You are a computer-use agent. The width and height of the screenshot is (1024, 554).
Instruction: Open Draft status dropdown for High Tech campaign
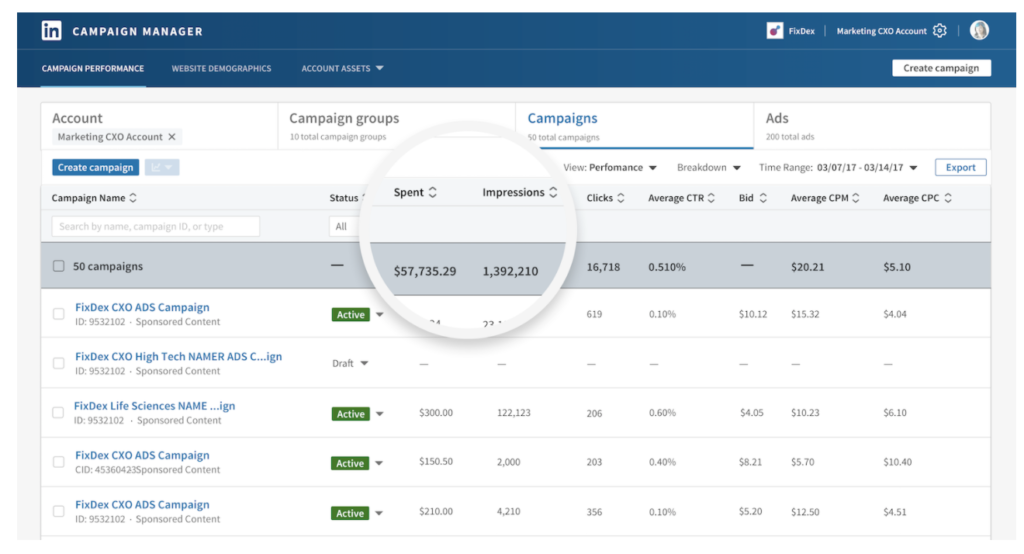point(364,363)
